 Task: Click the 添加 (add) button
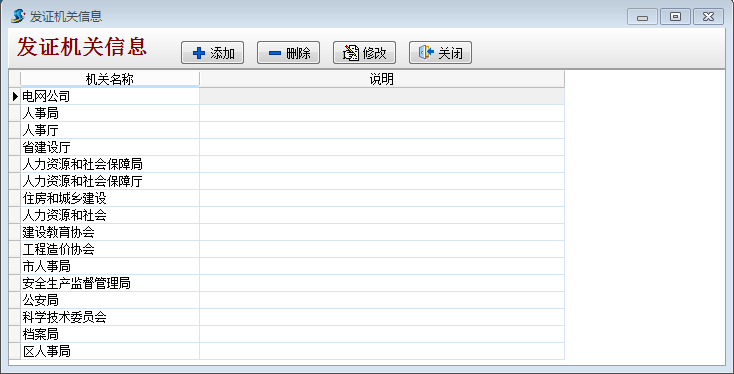coord(213,53)
